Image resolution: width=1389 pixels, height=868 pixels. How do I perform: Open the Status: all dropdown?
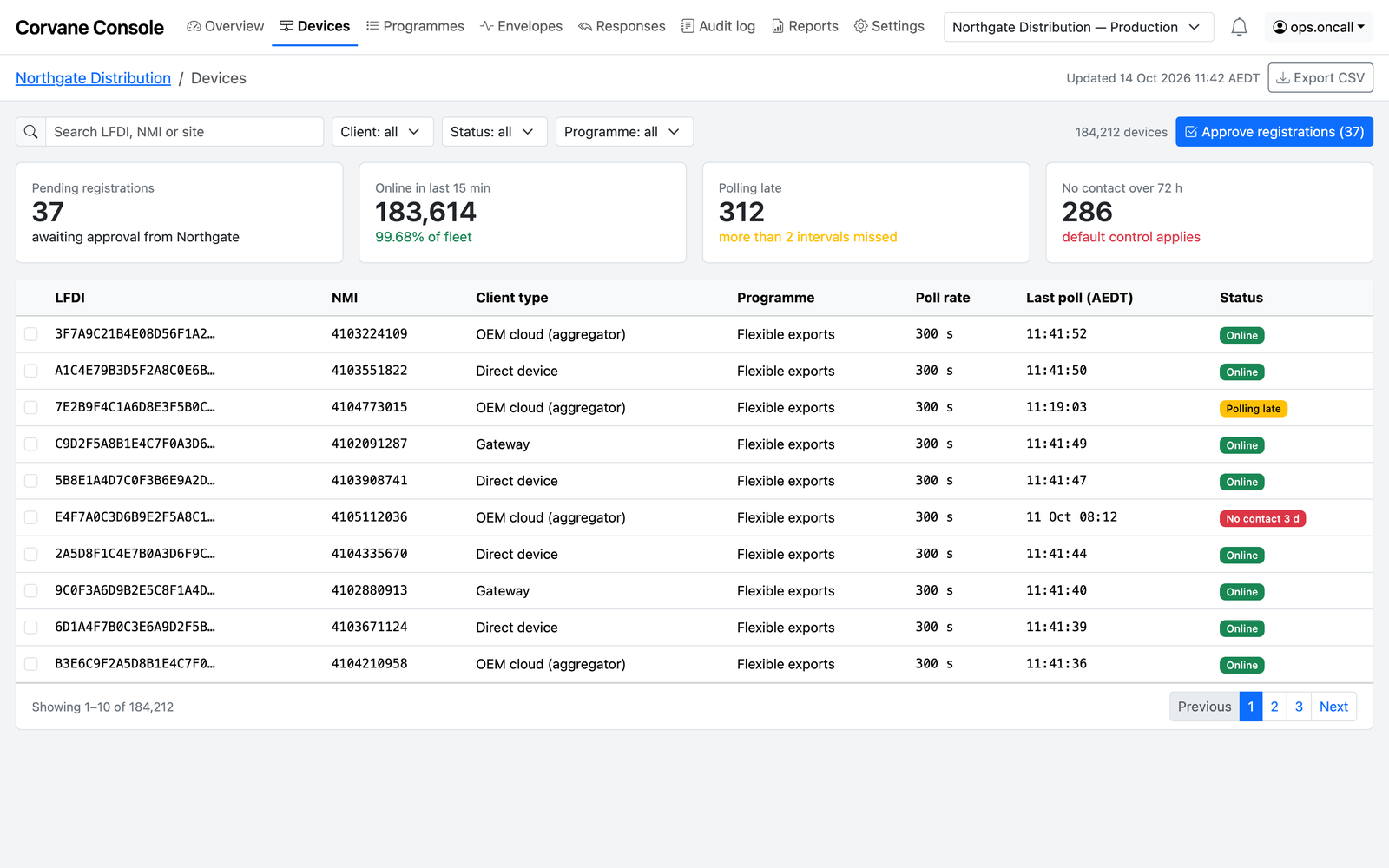click(494, 132)
